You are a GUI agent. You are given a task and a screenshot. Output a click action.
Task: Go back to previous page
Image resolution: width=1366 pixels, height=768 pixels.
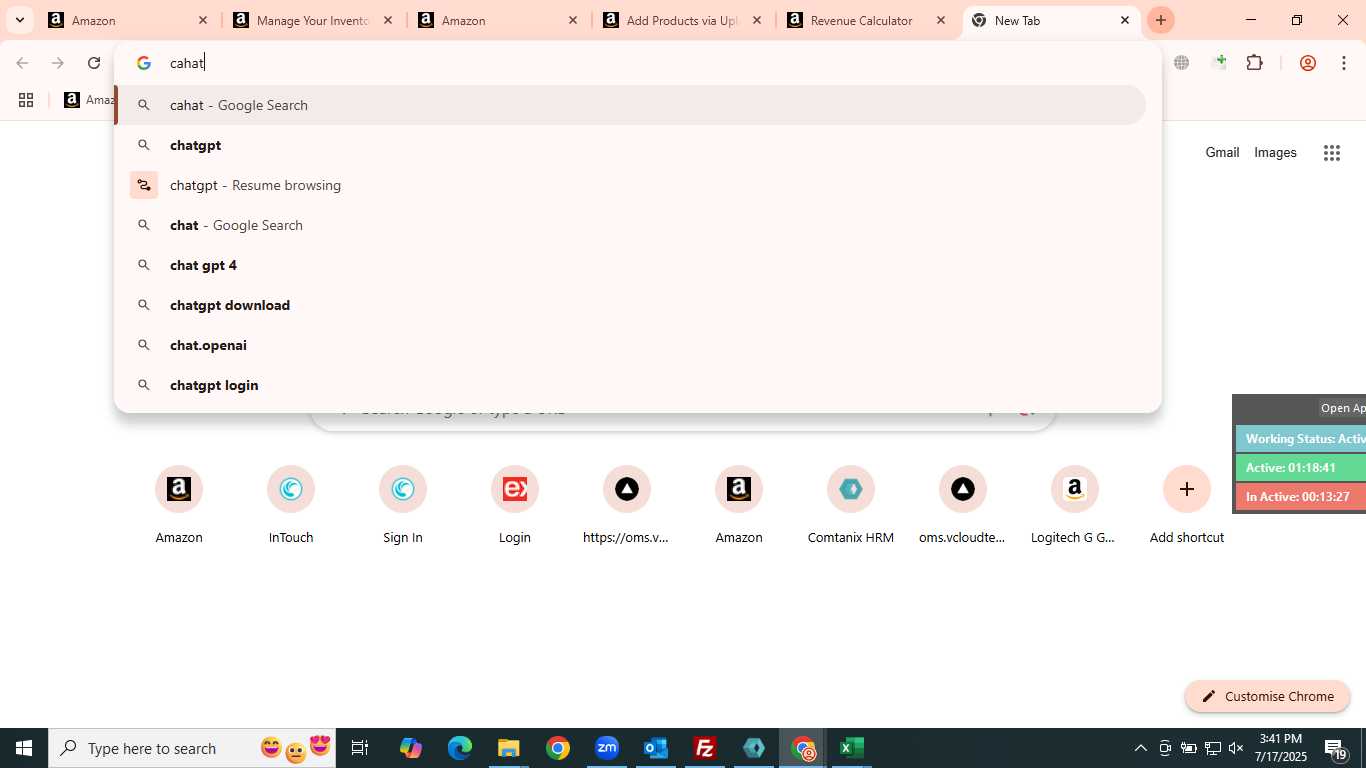pyautogui.click(x=22, y=63)
